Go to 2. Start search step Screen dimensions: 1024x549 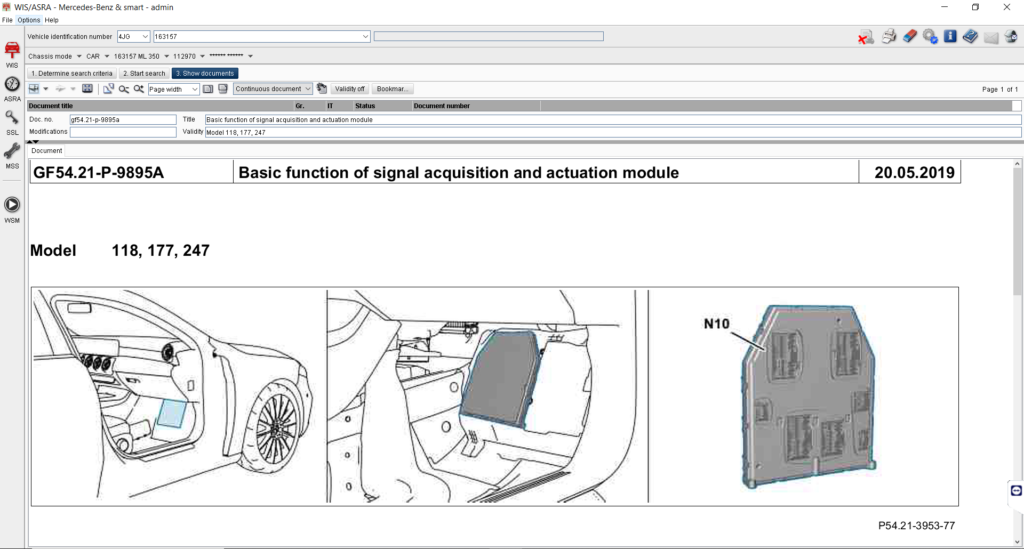click(144, 73)
